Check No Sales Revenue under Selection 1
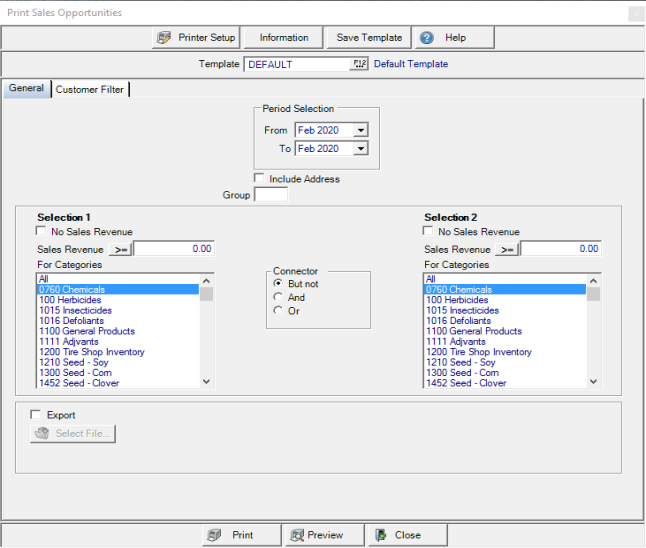The width and height of the screenshot is (646, 548). tap(41, 232)
